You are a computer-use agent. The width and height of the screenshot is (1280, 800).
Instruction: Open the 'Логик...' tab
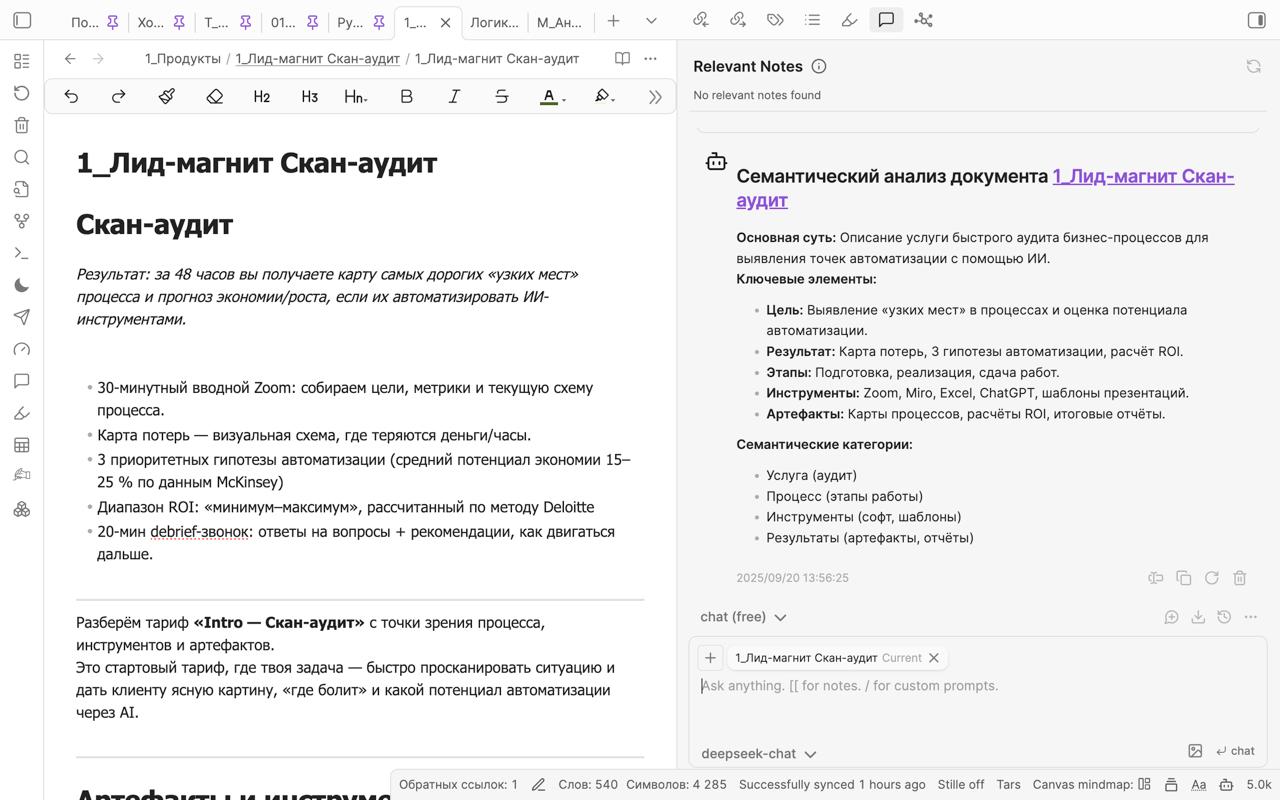tap(494, 22)
